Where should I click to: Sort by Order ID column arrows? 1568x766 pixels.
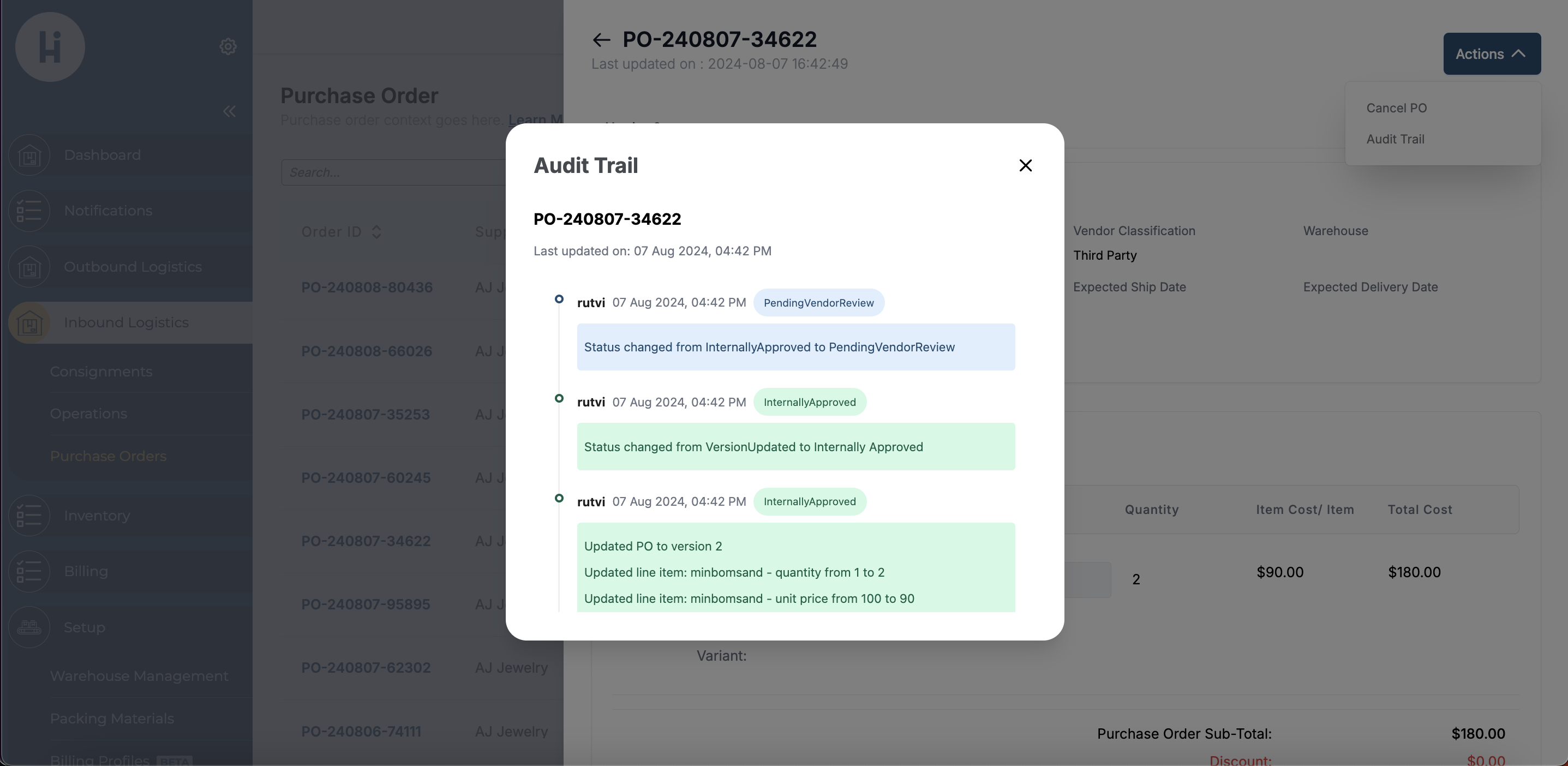tap(376, 232)
